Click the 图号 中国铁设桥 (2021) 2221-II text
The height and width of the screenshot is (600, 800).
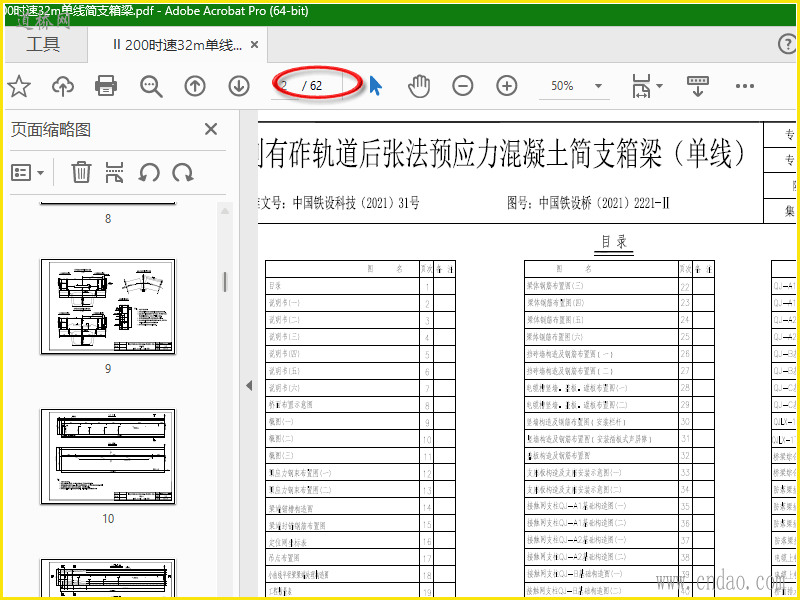[588, 203]
